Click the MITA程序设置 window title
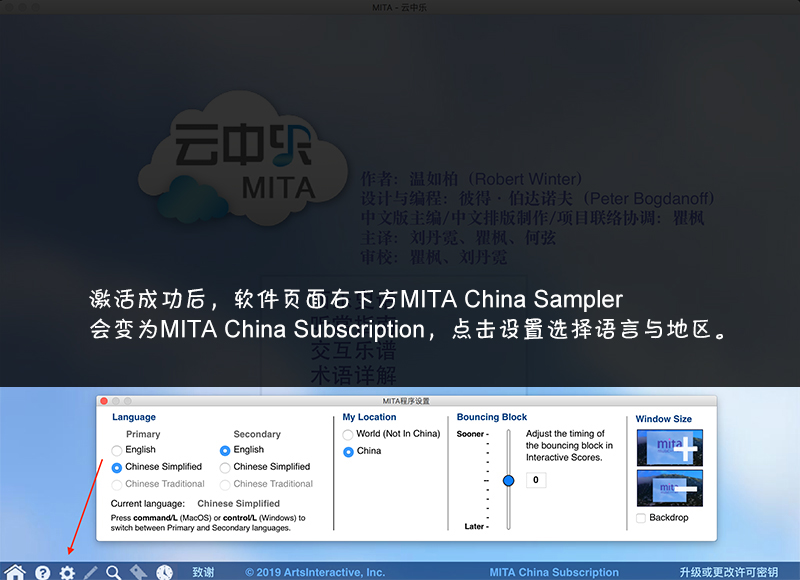Viewport: 800px width, 580px height. (406, 401)
